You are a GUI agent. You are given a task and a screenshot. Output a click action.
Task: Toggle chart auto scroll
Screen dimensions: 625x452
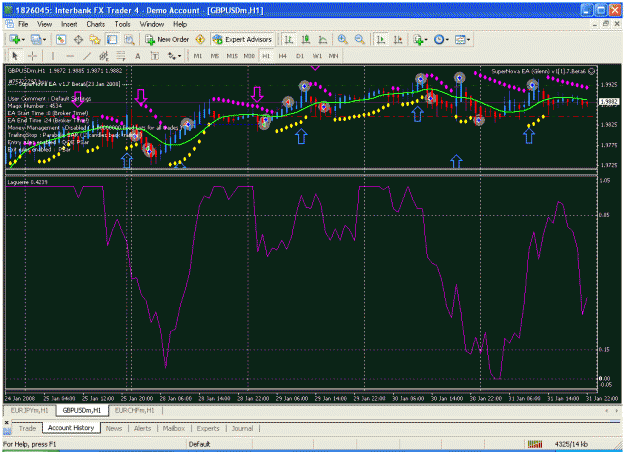381,39
